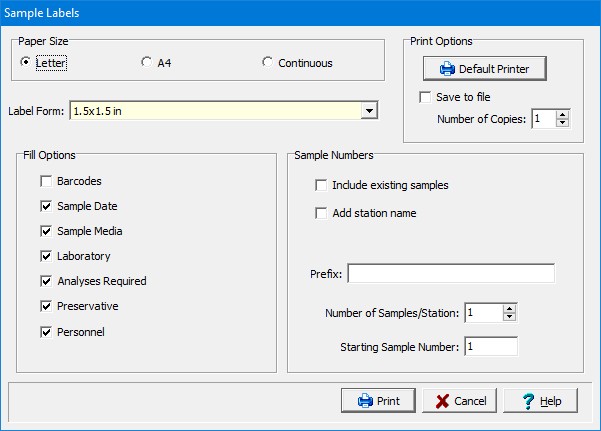601x431 pixels.
Task: Choose A4 paper size
Action: [148, 63]
